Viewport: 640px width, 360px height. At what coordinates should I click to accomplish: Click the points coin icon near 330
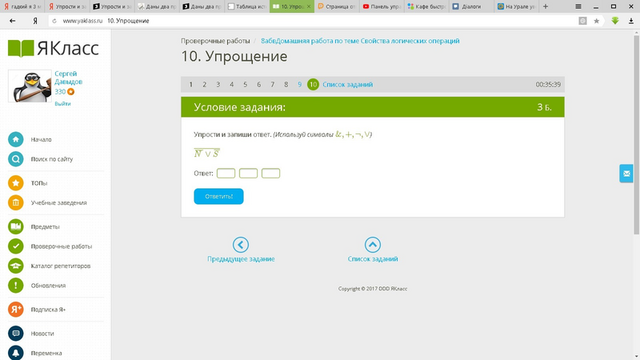tap(71, 91)
